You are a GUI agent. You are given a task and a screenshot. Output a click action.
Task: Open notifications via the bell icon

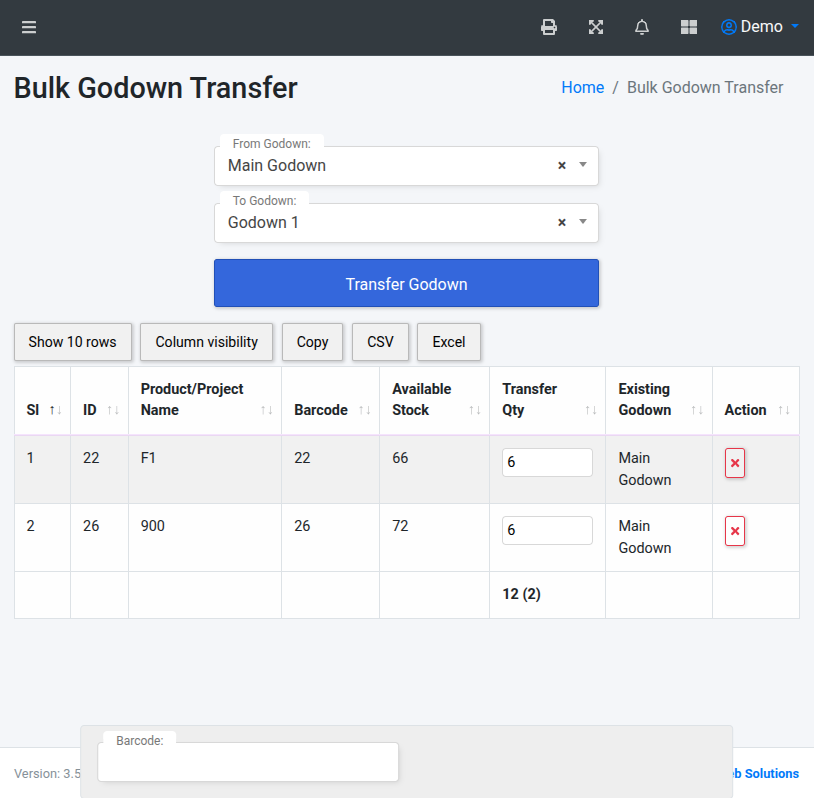[641, 27]
